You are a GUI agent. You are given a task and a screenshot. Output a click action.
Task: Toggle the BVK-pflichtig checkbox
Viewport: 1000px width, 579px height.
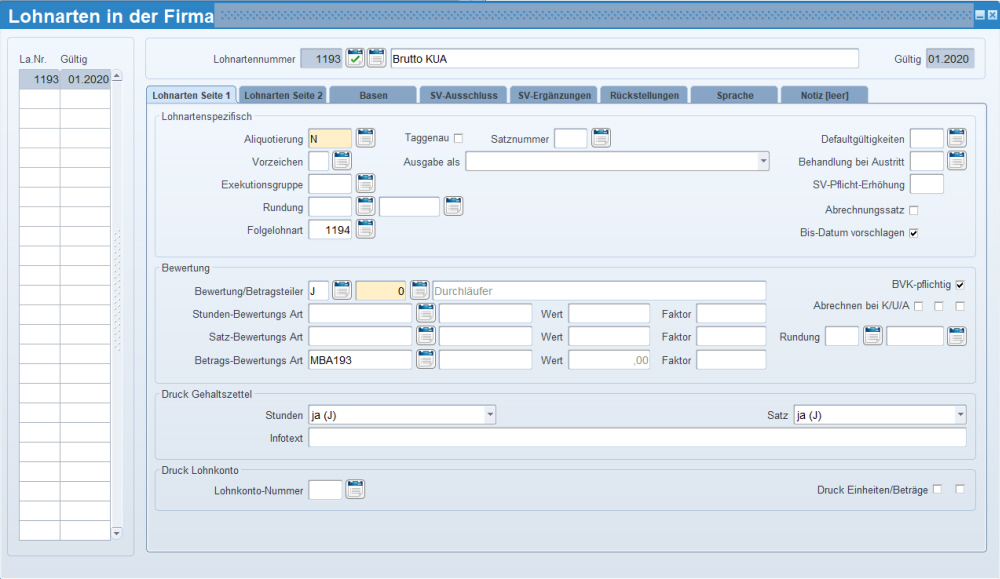(960, 284)
